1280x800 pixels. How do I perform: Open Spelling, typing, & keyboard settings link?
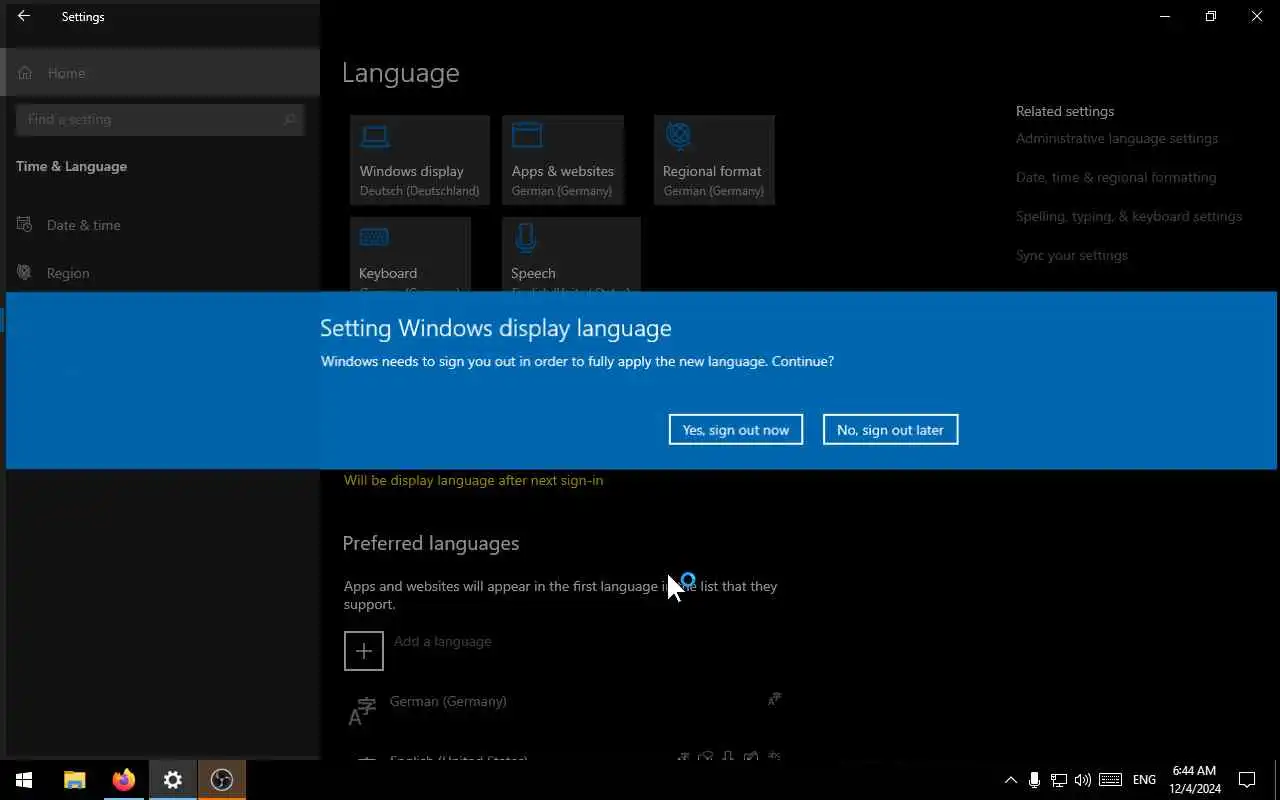[x=1129, y=216]
